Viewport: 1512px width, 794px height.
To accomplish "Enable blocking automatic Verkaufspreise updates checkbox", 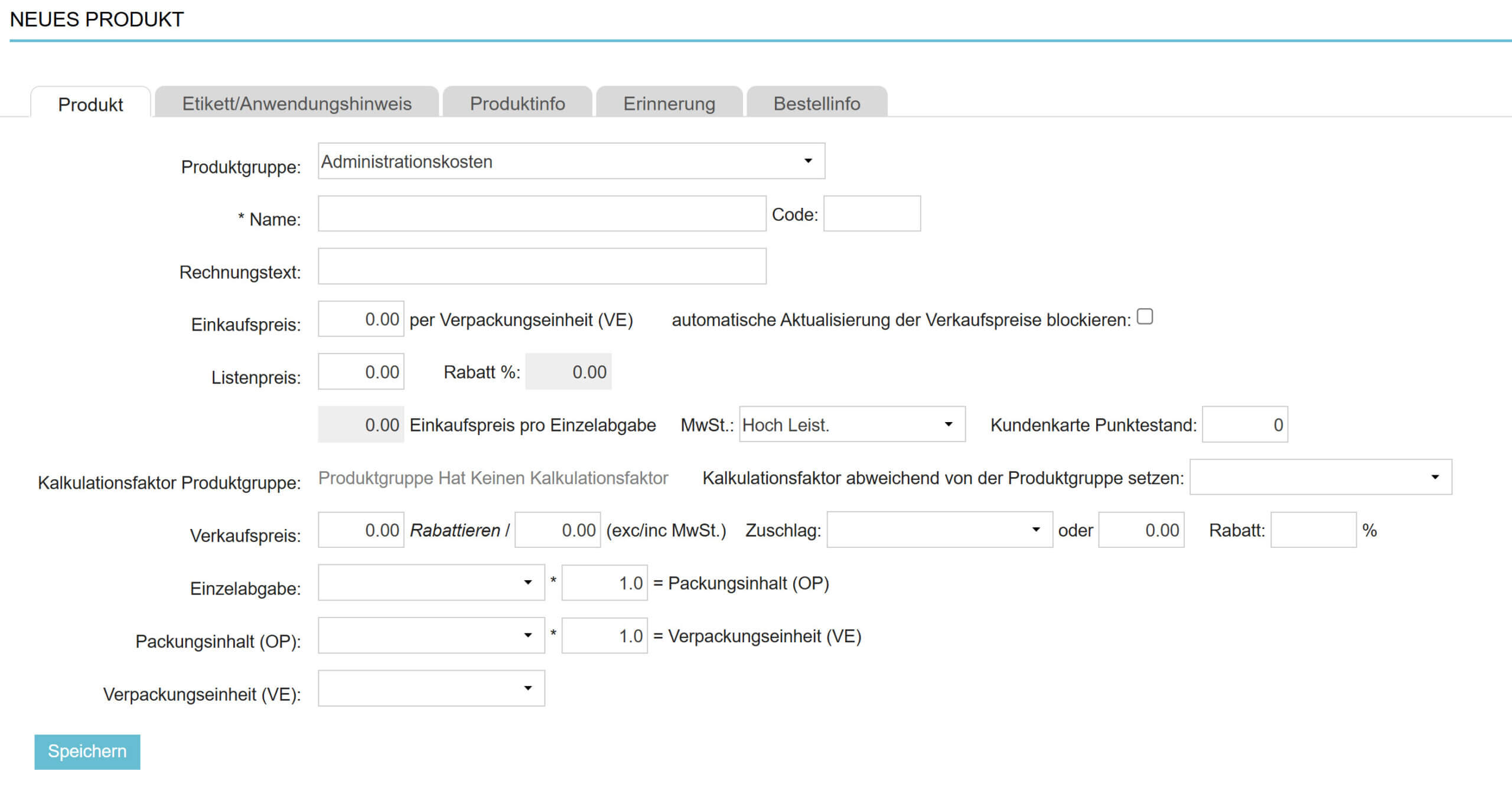I will tap(1144, 317).
